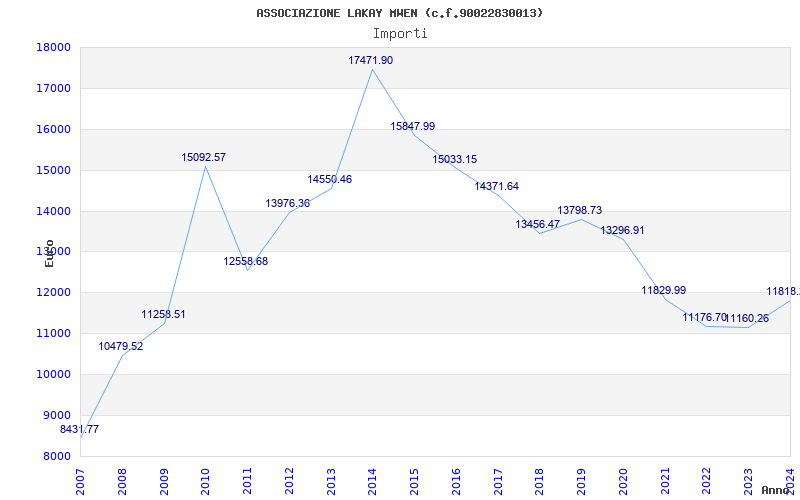The width and height of the screenshot is (800, 500).
Task: Click the 2023 x-axis year label
Action: [x=749, y=482]
